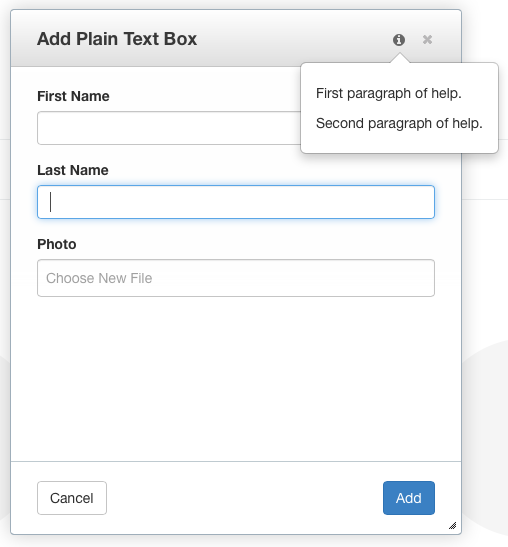
Task: Click the help popover's arrow pointer
Action: point(400,58)
